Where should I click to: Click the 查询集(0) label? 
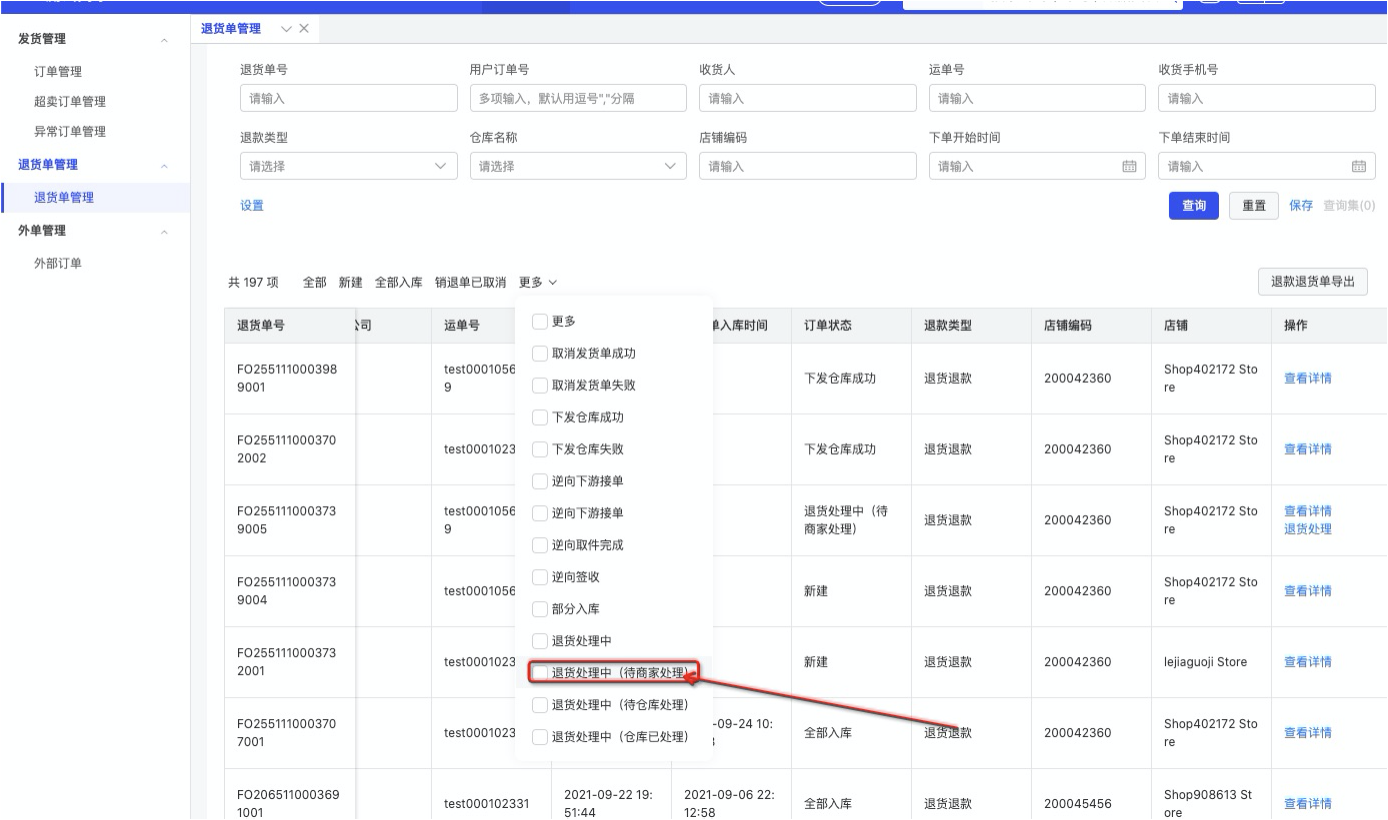pos(1349,206)
